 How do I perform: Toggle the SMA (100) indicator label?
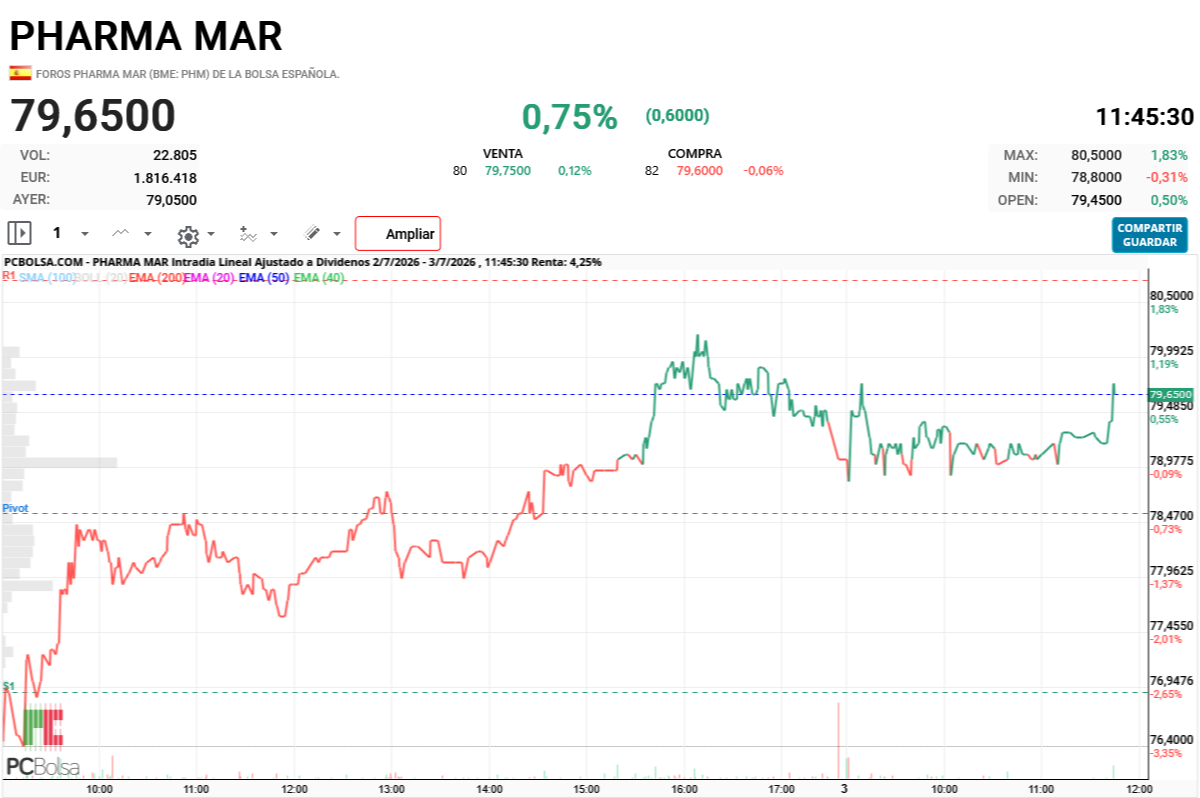(48, 277)
